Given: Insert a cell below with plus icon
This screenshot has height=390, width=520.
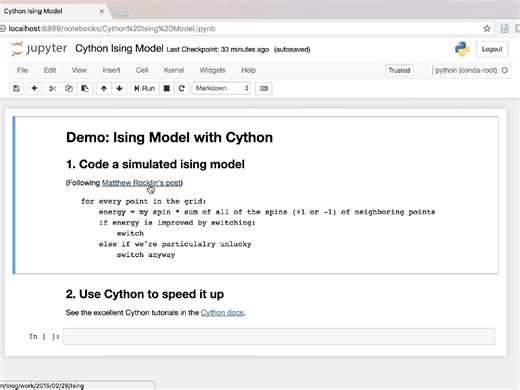Looking at the screenshot, I should click(x=34, y=88).
